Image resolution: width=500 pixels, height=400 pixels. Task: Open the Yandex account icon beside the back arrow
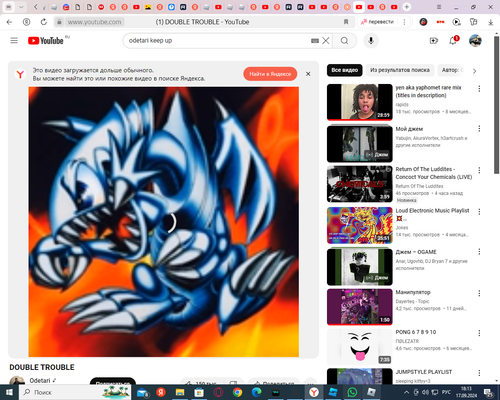pos(26,22)
